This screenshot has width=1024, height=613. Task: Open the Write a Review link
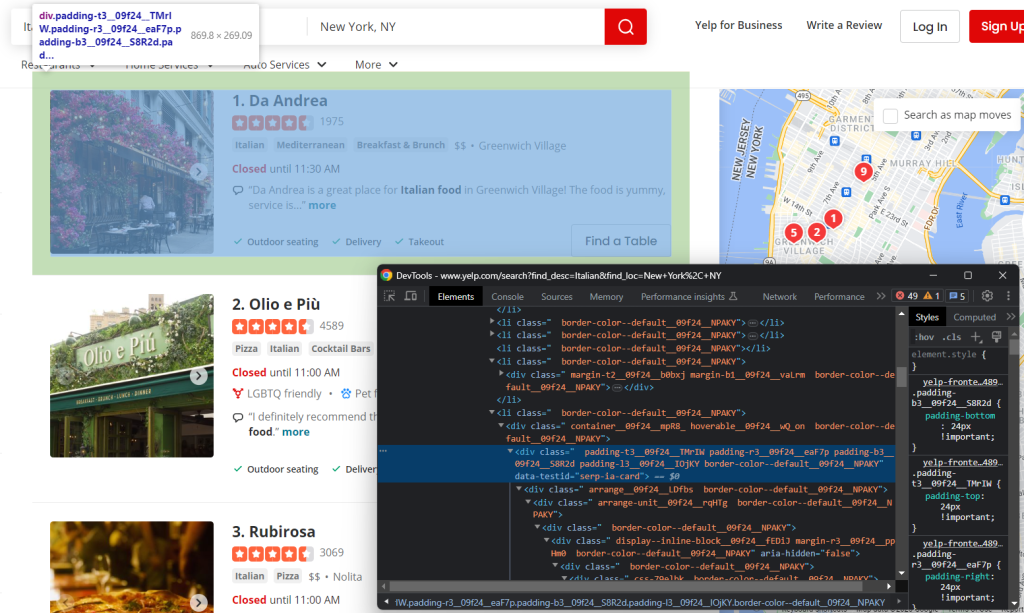(844, 25)
